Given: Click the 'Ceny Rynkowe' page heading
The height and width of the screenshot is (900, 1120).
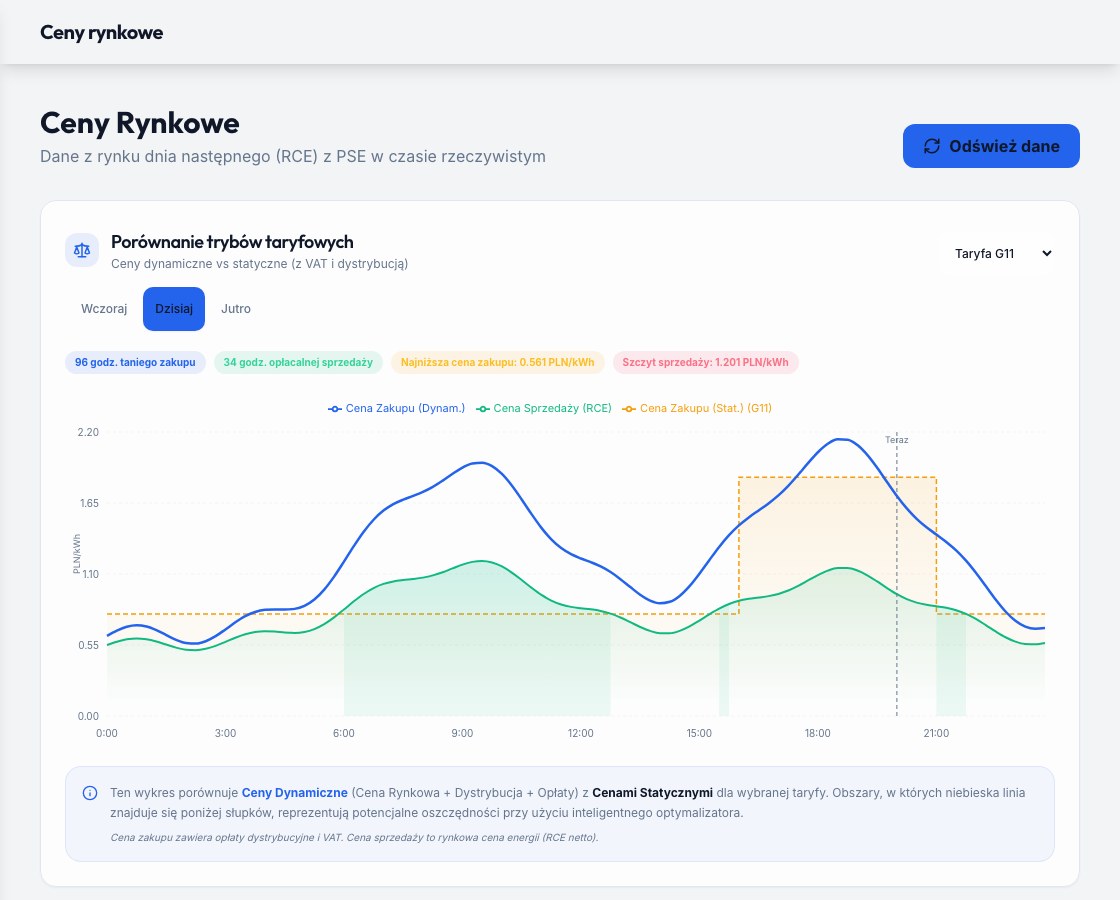Looking at the screenshot, I should pyautogui.click(x=140, y=123).
